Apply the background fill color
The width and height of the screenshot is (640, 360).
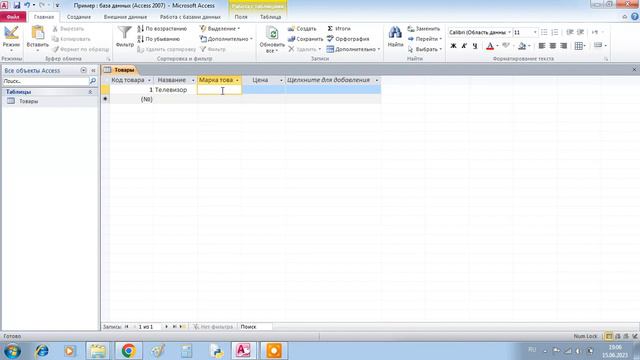(x=522, y=46)
